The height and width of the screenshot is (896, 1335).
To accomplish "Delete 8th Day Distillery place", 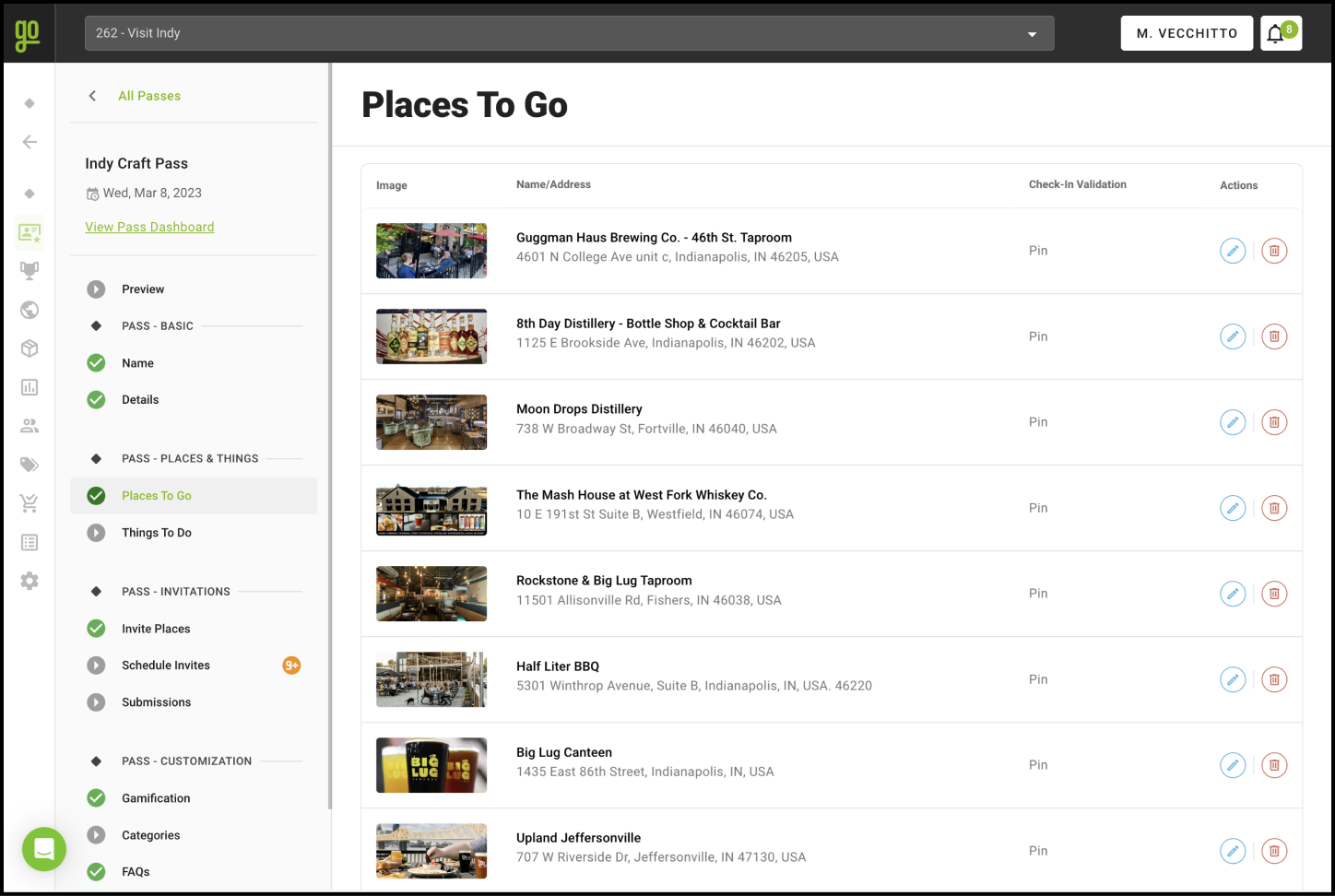I will (1274, 336).
